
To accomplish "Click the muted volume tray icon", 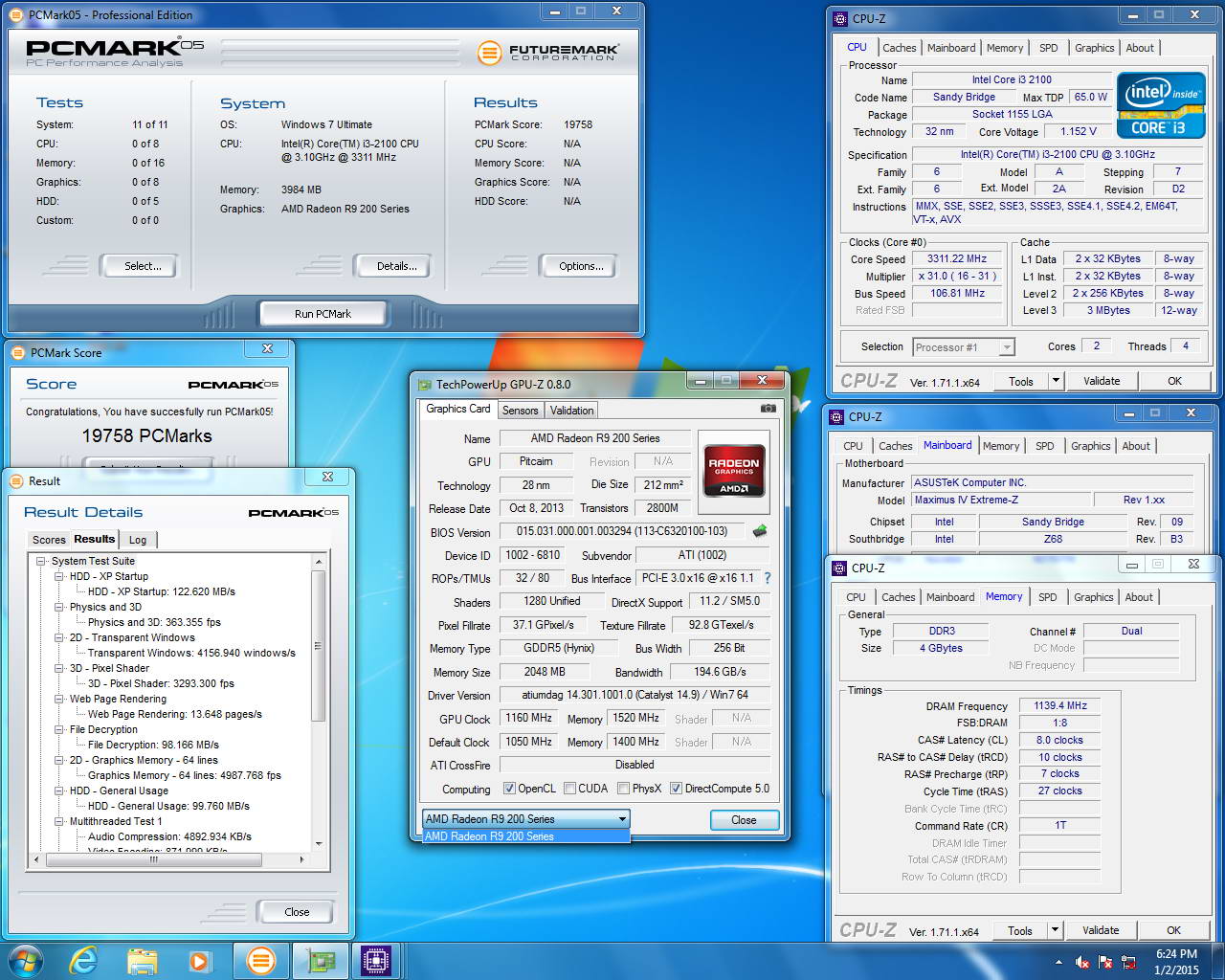I will tap(1082, 962).
